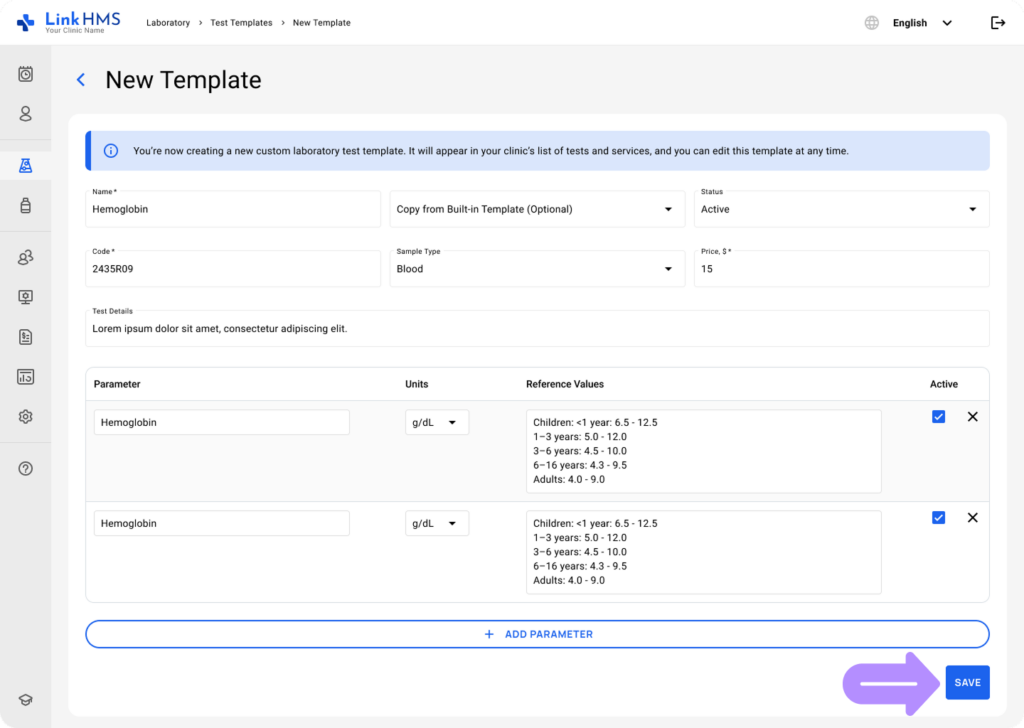This screenshot has height=728, width=1024.
Task: Click the Reference Values column header
Action: coord(565,384)
